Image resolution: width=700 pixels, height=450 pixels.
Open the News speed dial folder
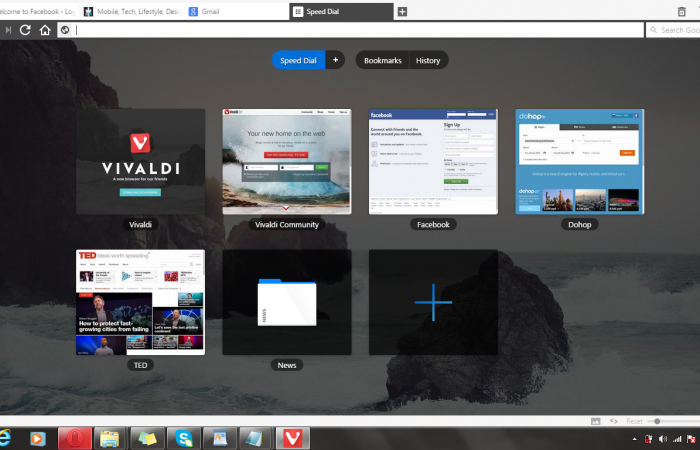tap(287, 302)
